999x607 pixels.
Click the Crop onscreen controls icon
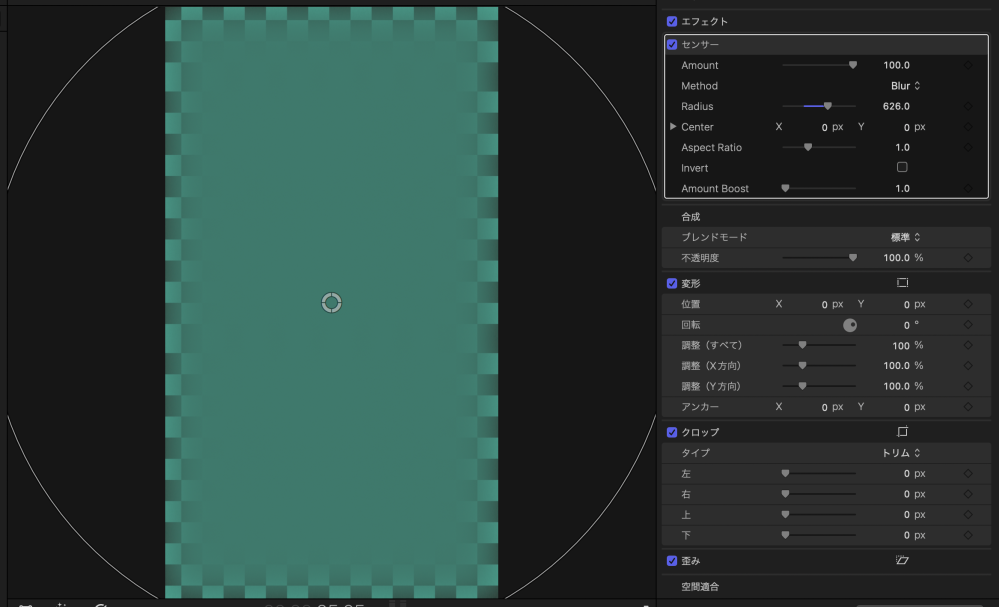point(902,432)
